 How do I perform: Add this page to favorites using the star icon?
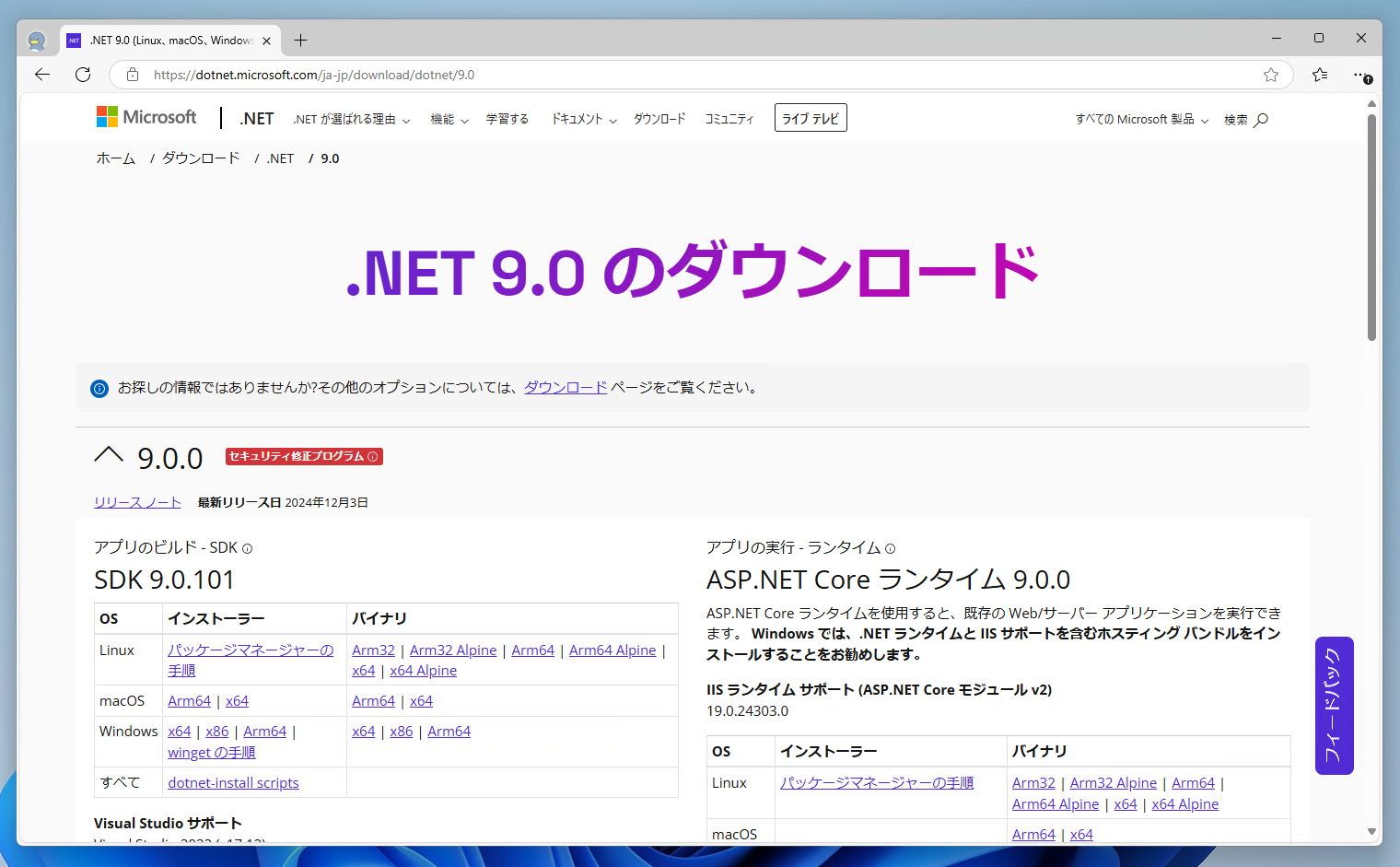1271,75
